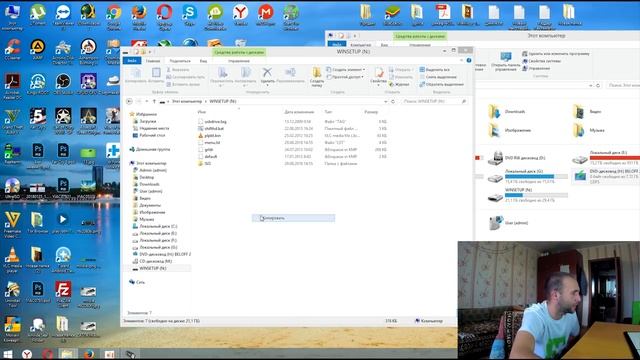Click the Дата изменения column header

(299, 112)
